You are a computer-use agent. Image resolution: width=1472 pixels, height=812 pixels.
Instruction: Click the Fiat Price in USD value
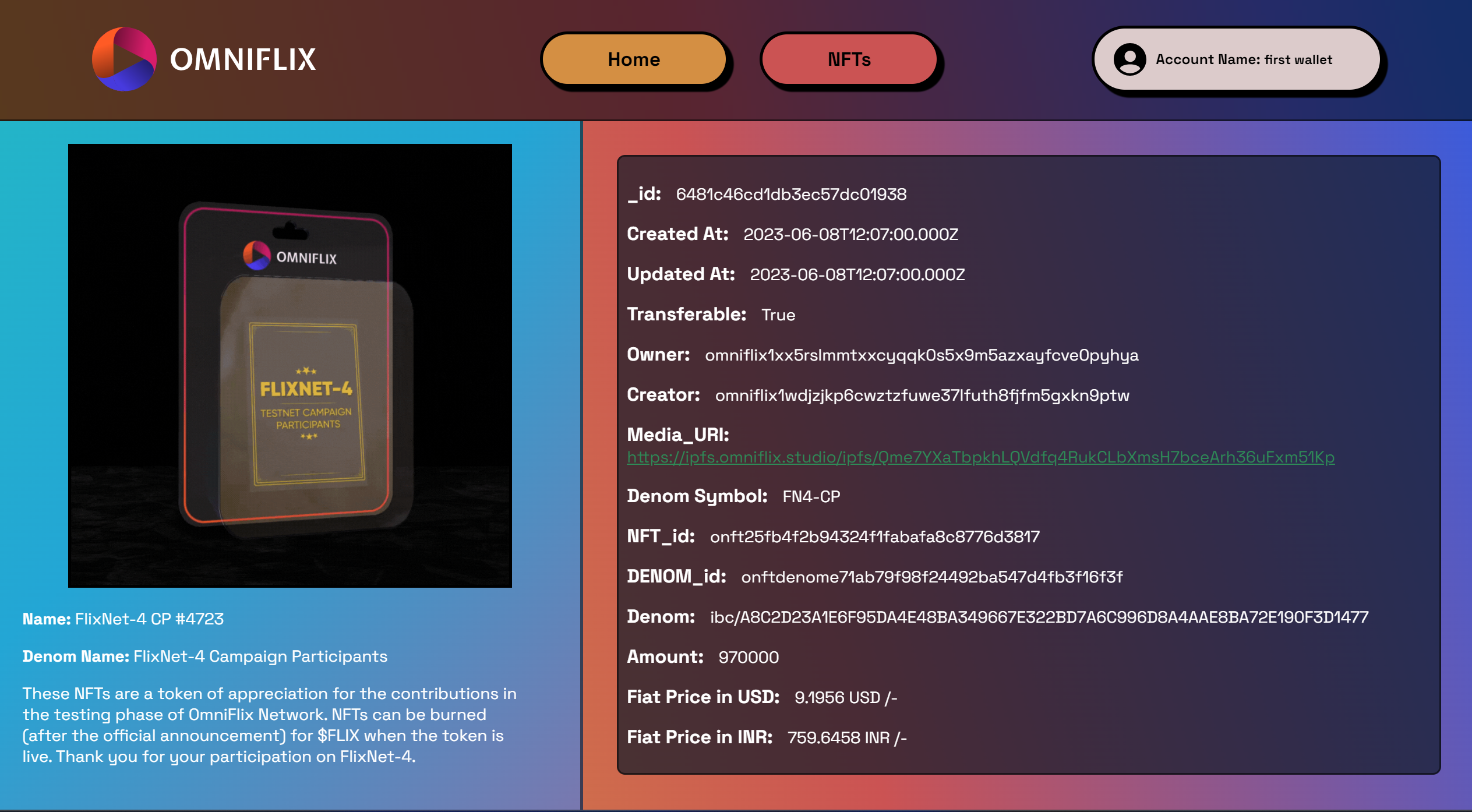pos(845,697)
